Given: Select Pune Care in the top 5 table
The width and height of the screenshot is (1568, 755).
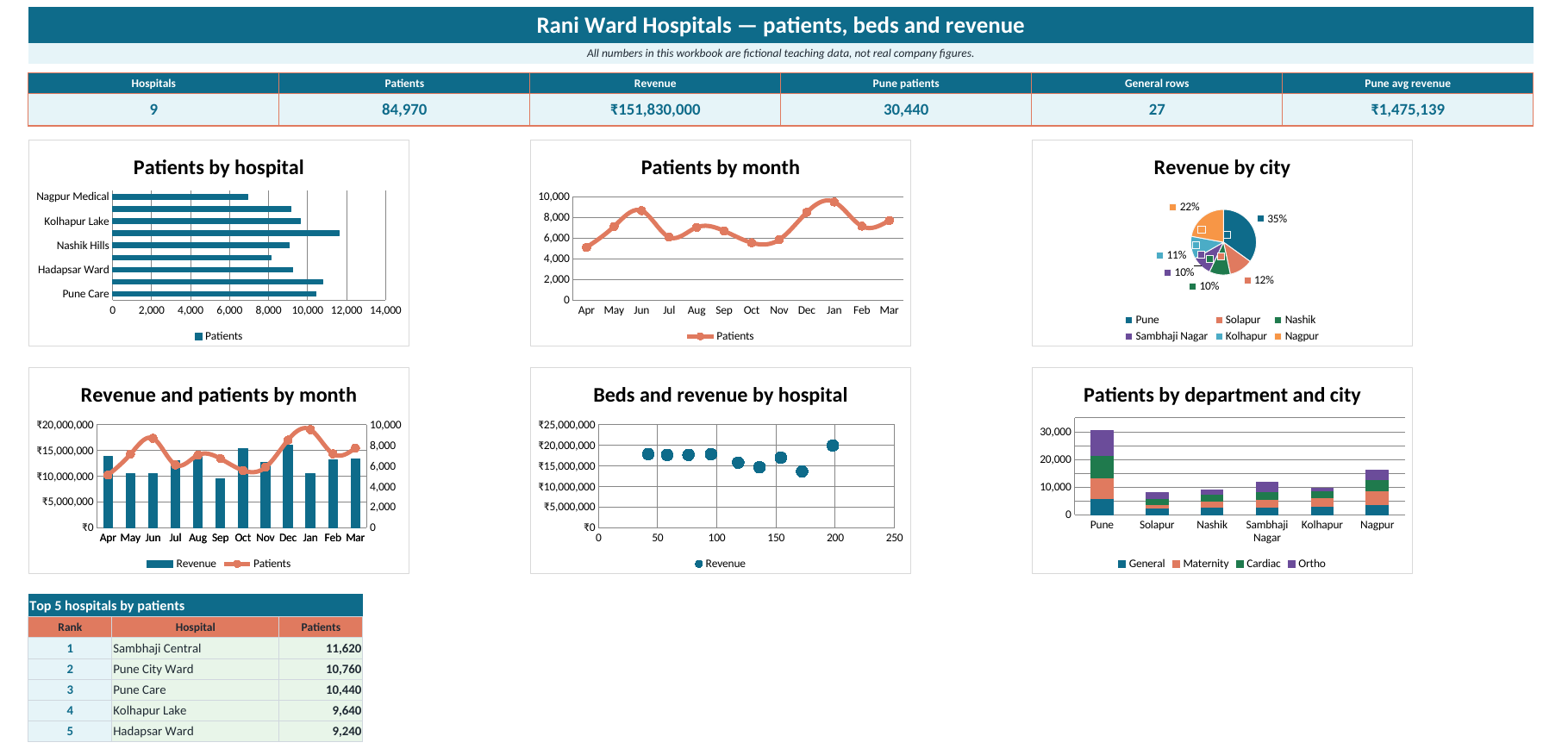Looking at the screenshot, I should [x=196, y=689].
